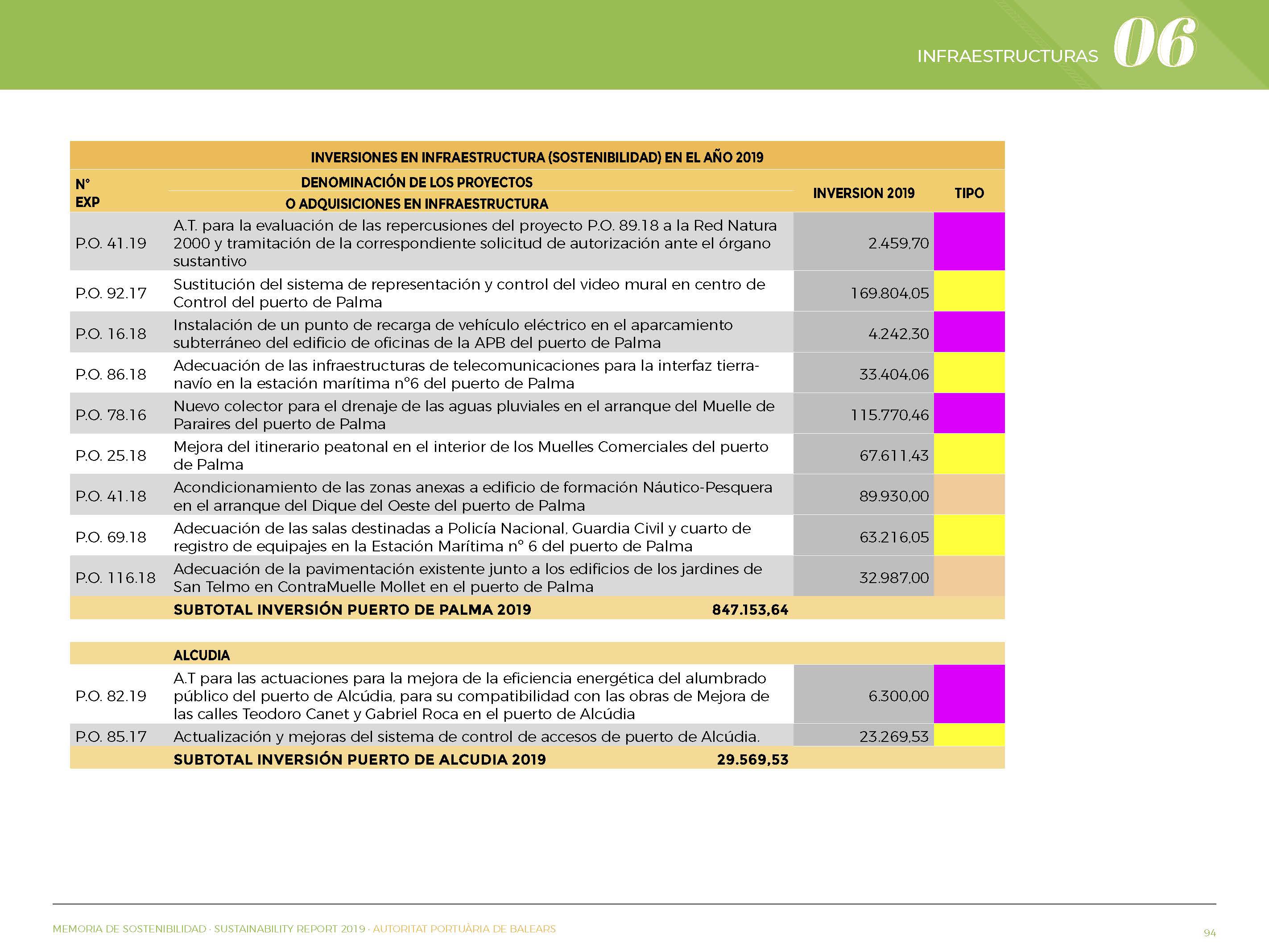Click the electric vehicle charging point description
The height and width of the screenshot is (952, 1269).
tap(453, 334)
